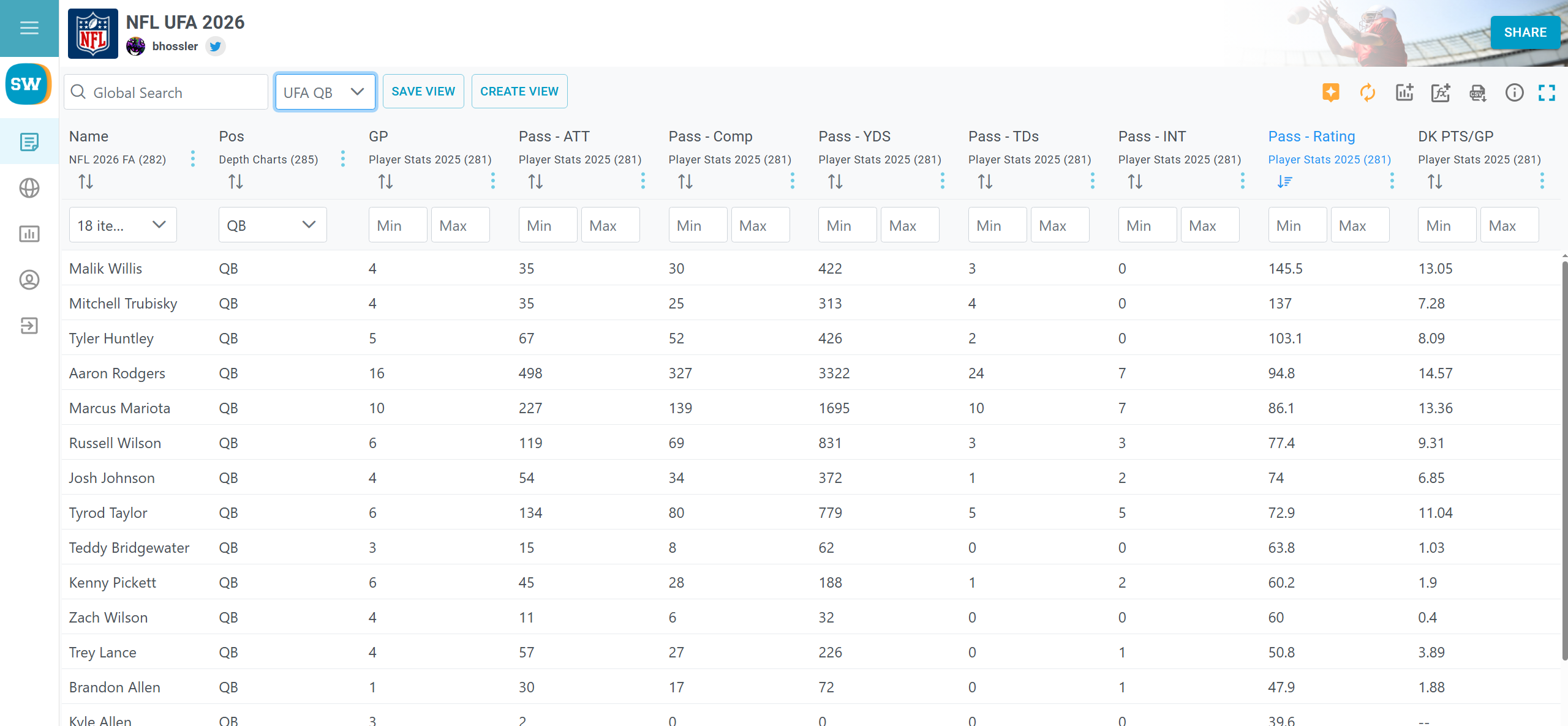
Task: Toggle the hamburger menu in top-left
Action: [x=29, y=28]
